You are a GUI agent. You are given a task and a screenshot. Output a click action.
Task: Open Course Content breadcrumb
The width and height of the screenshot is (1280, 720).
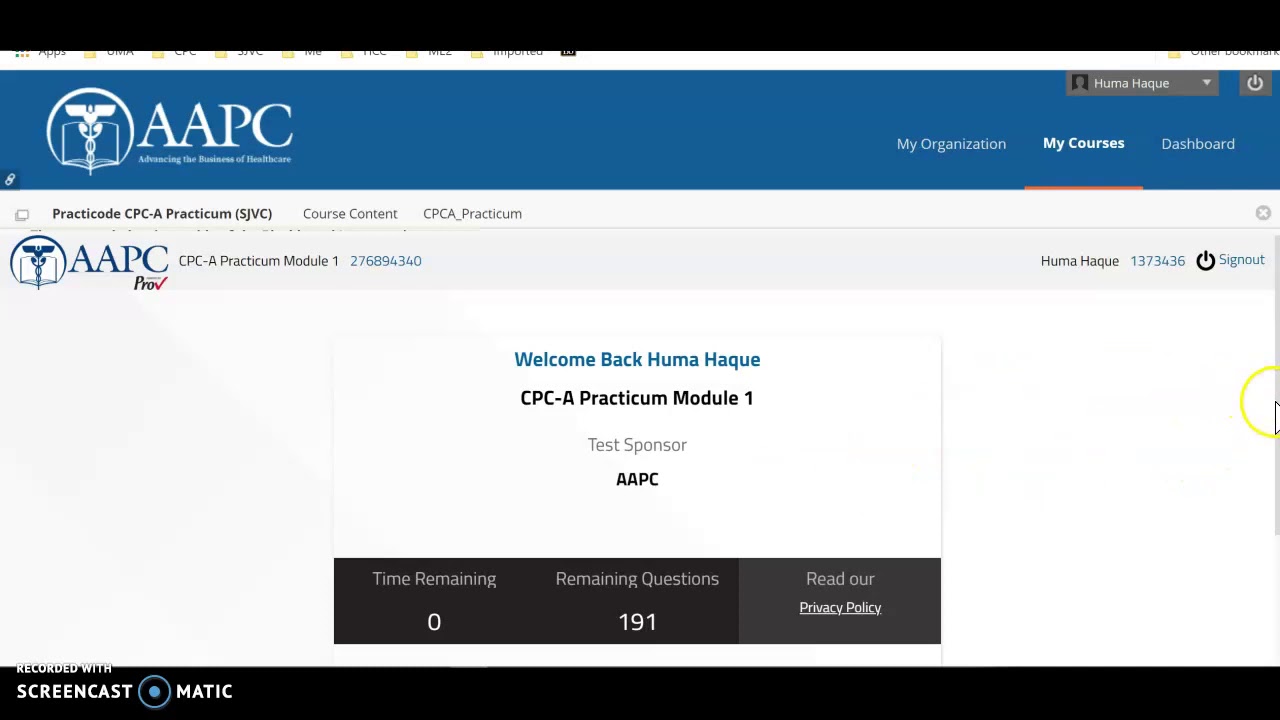350,214
